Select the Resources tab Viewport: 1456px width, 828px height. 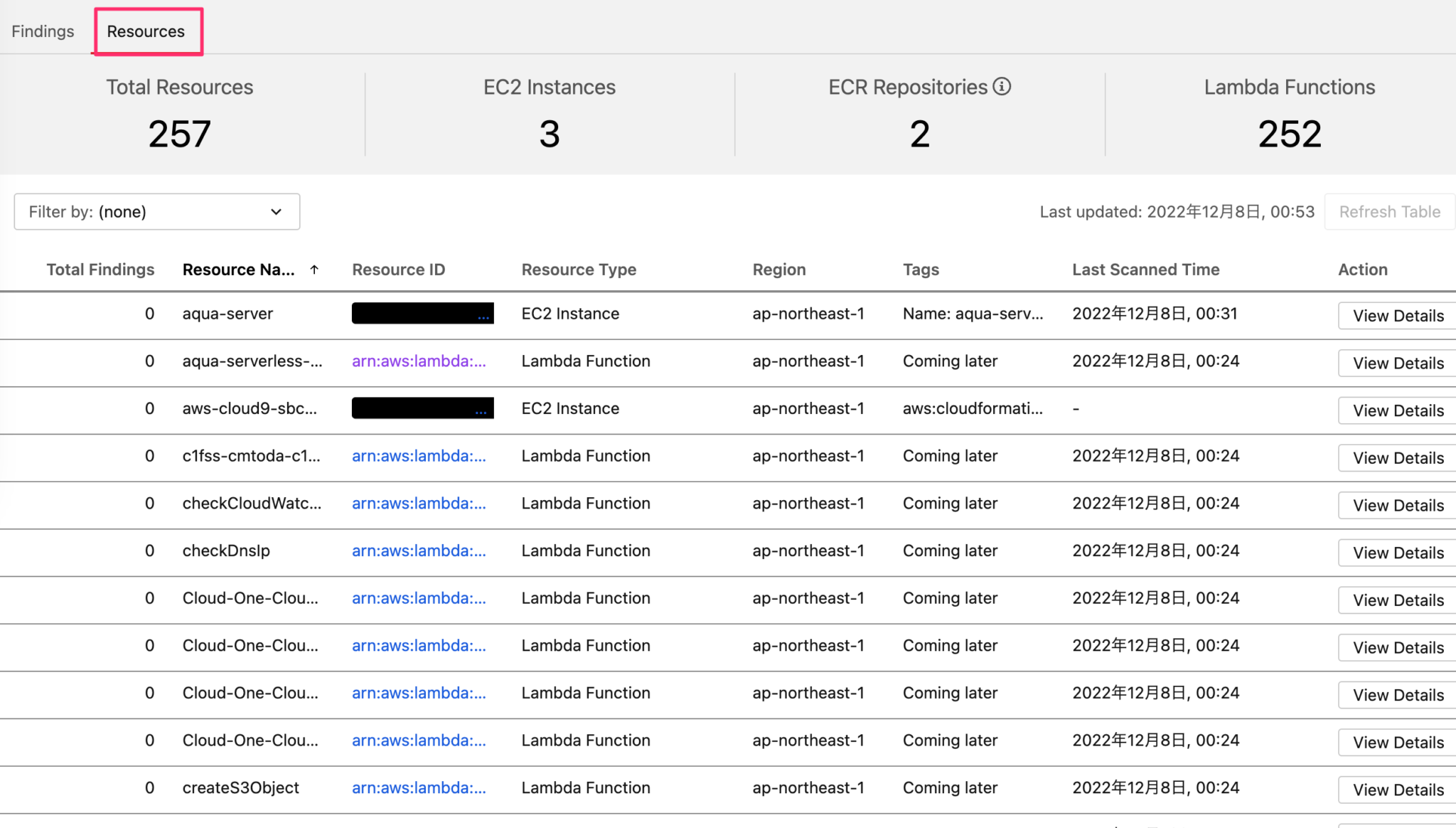click(x=145, y=31)
